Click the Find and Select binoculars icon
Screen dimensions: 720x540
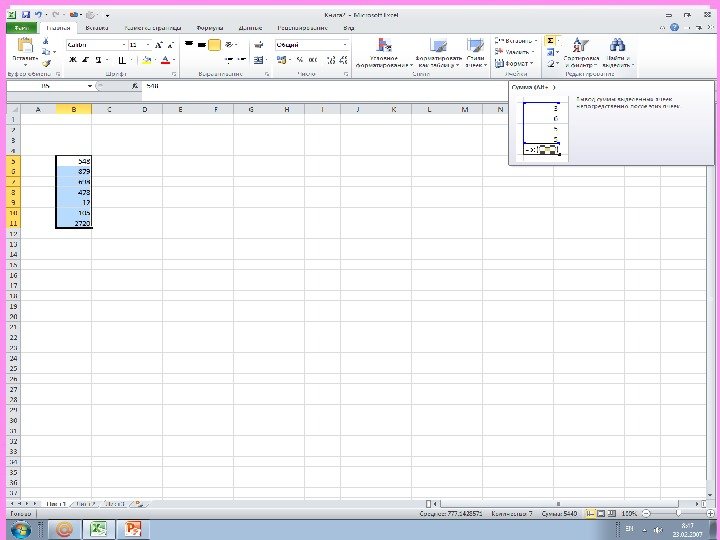tap(617, 45)
